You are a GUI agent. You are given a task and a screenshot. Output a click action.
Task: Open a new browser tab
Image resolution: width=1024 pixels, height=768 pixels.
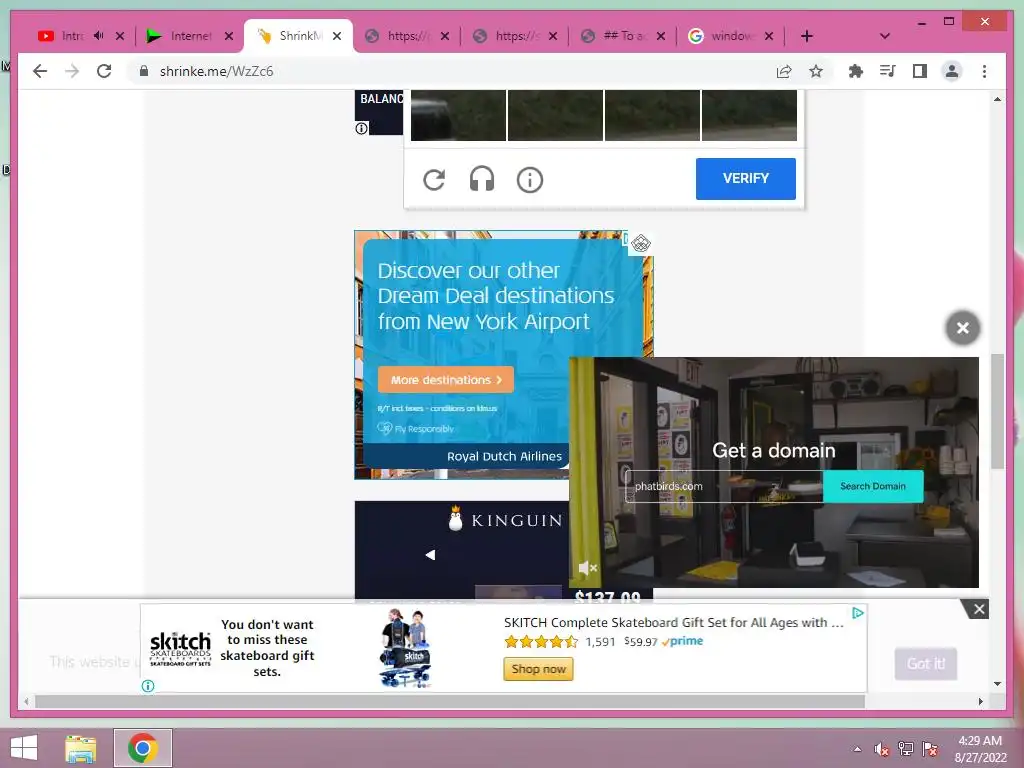[807, 36]
